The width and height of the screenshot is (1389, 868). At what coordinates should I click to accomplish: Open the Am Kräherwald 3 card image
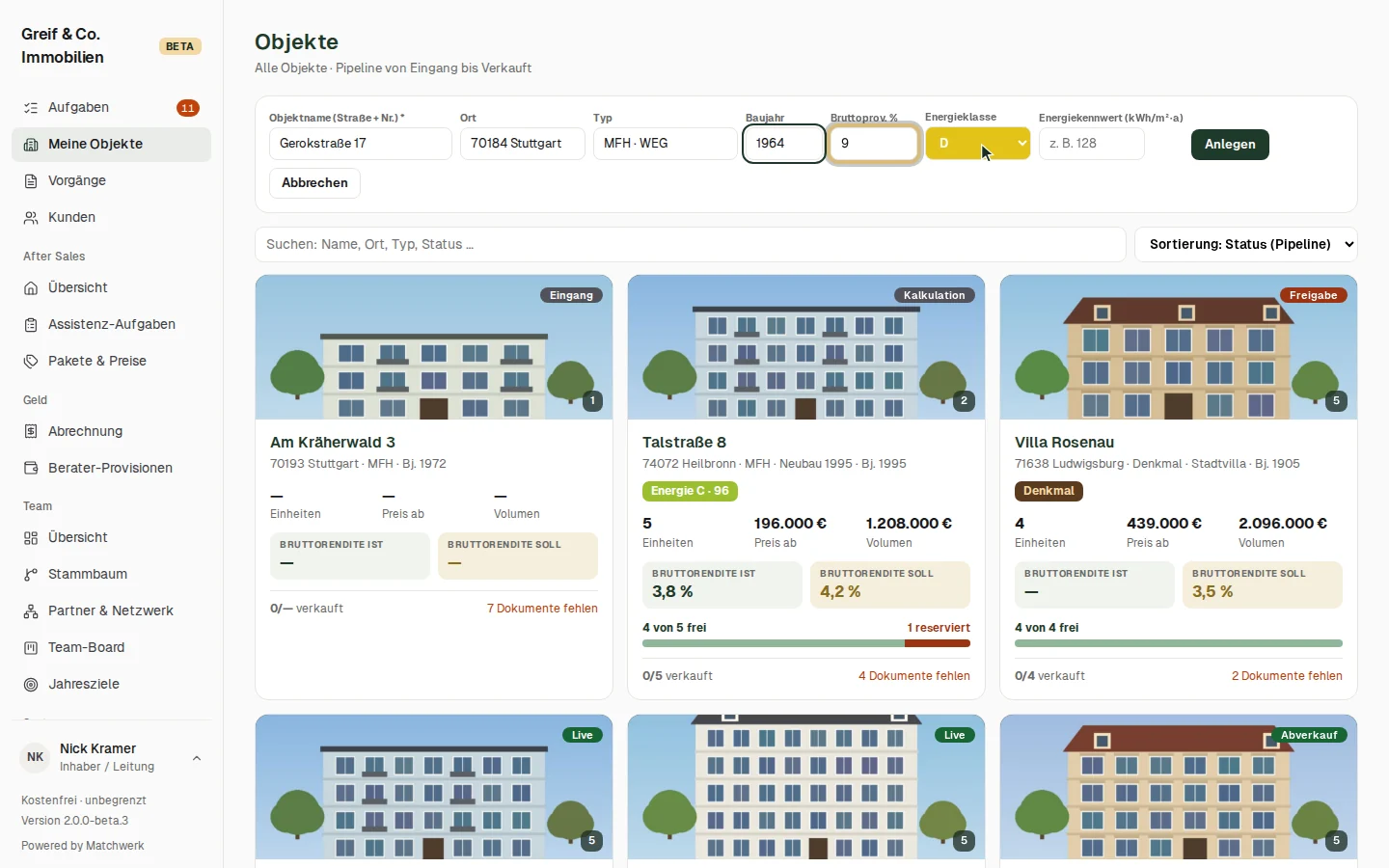[434, 347]
